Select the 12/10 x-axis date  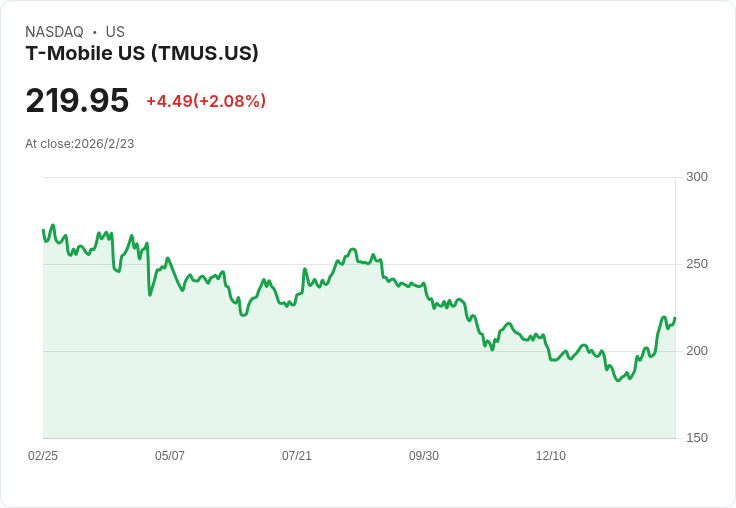tap(551, 456)
